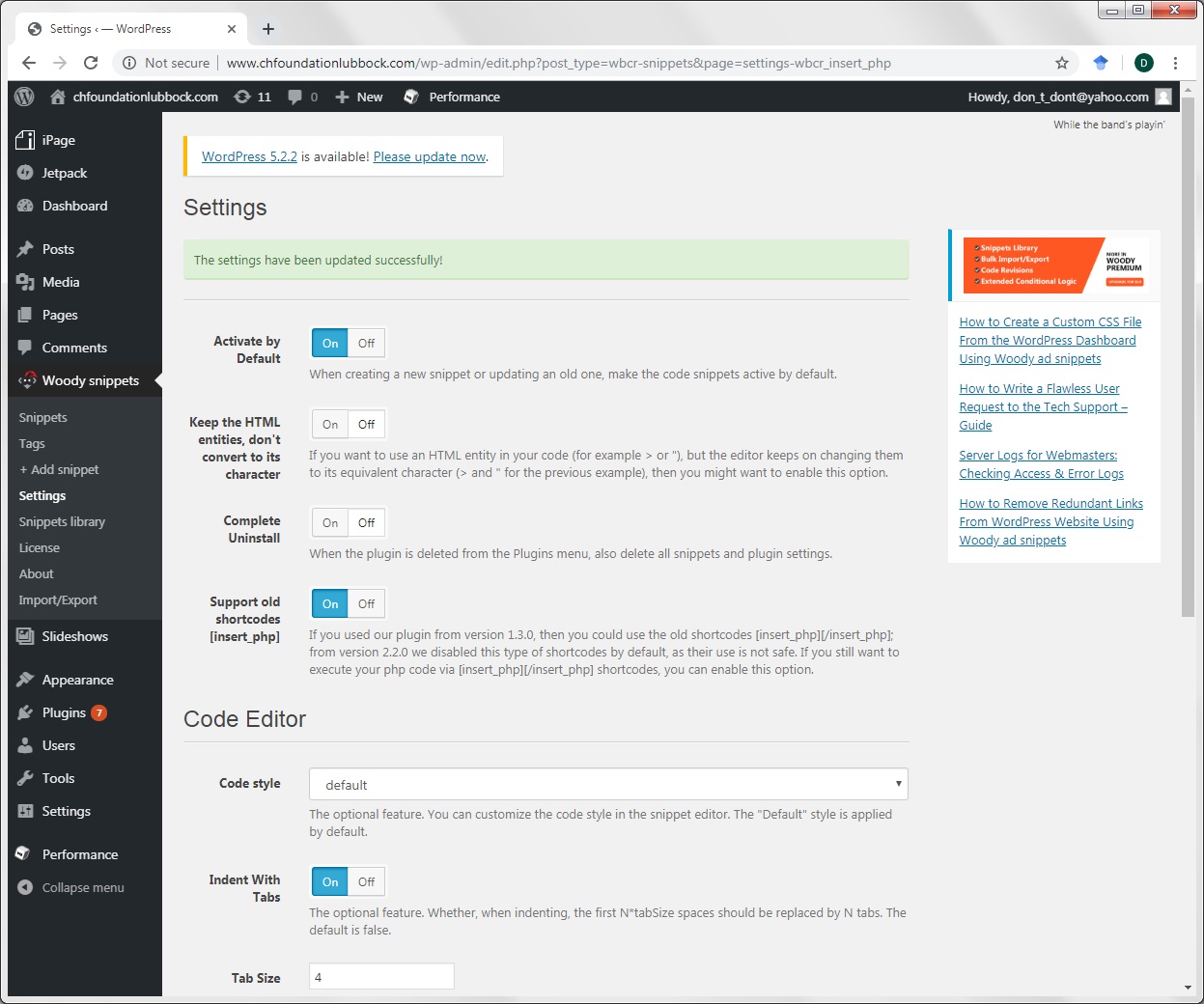Open the New content menu in admin bar

(x=359, y=97)
